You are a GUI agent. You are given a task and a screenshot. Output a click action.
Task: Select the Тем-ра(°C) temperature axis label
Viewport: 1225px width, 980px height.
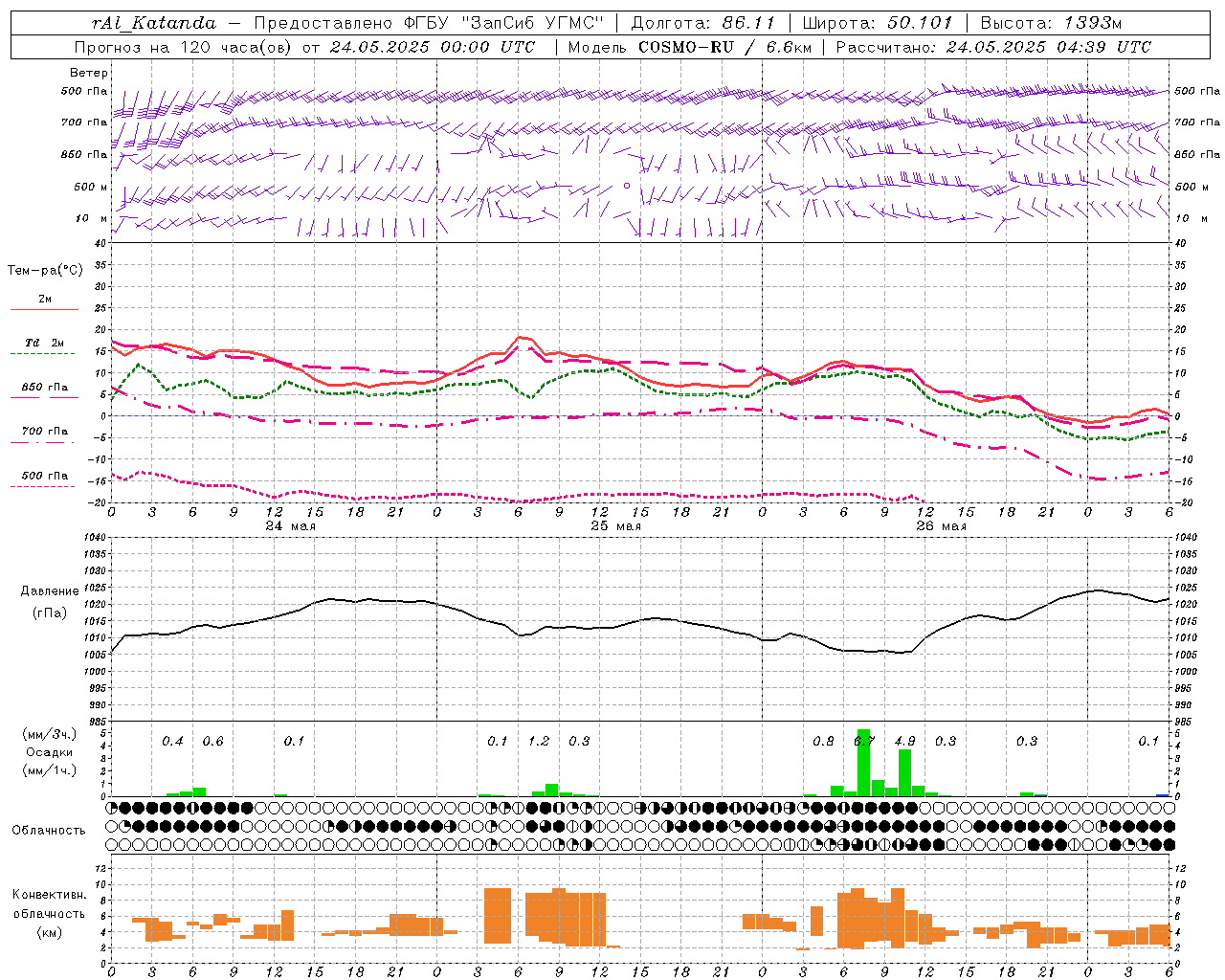(45, 271)
